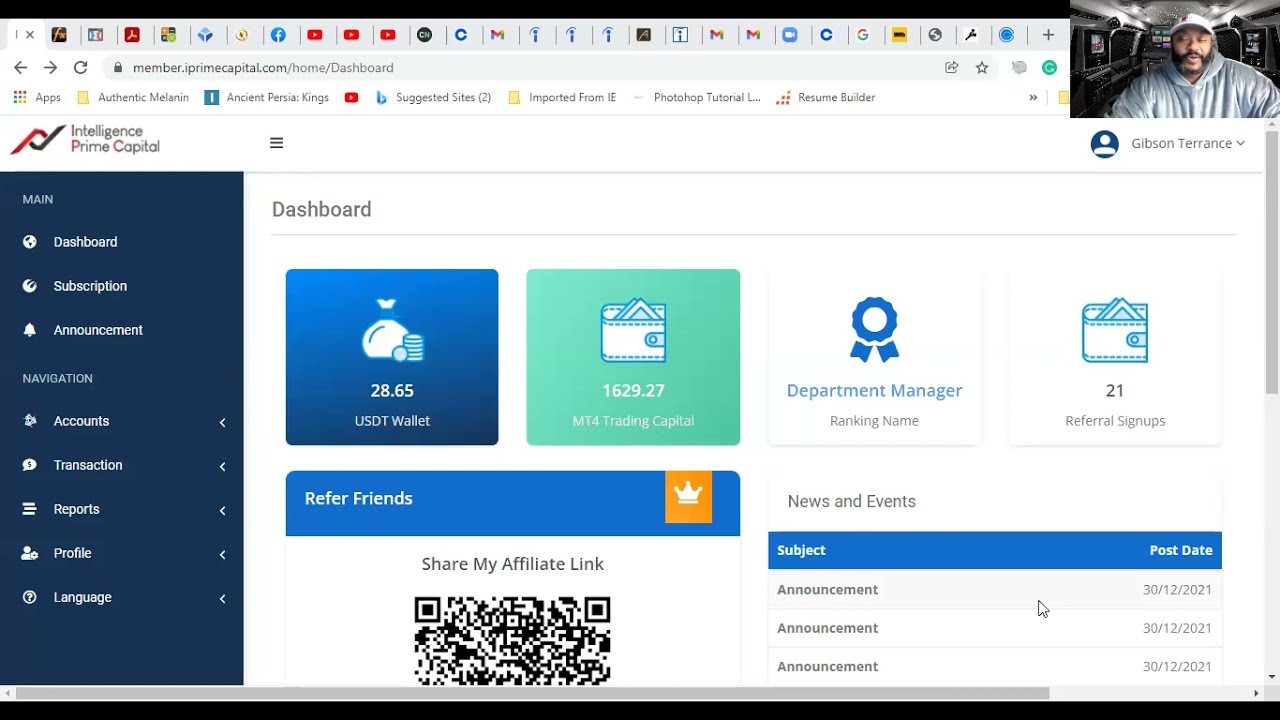Open the user avatar icon
The height and width of the screenshot is (720, 1280).
tap(1104, 144)
